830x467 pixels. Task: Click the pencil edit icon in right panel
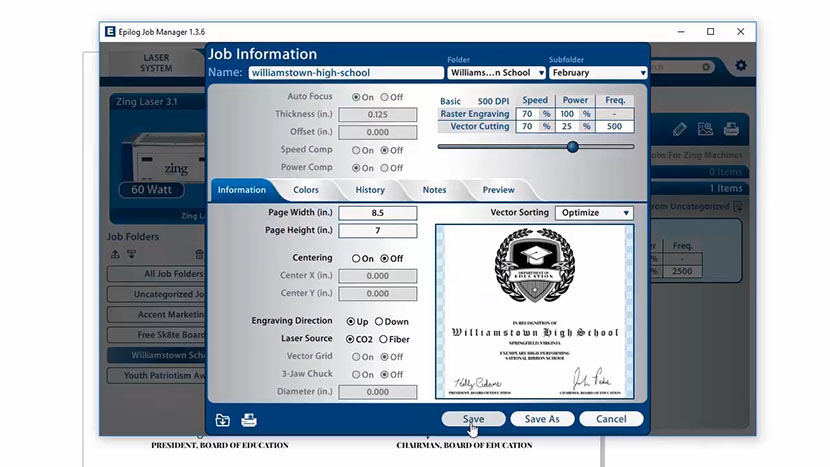point(680,129)
